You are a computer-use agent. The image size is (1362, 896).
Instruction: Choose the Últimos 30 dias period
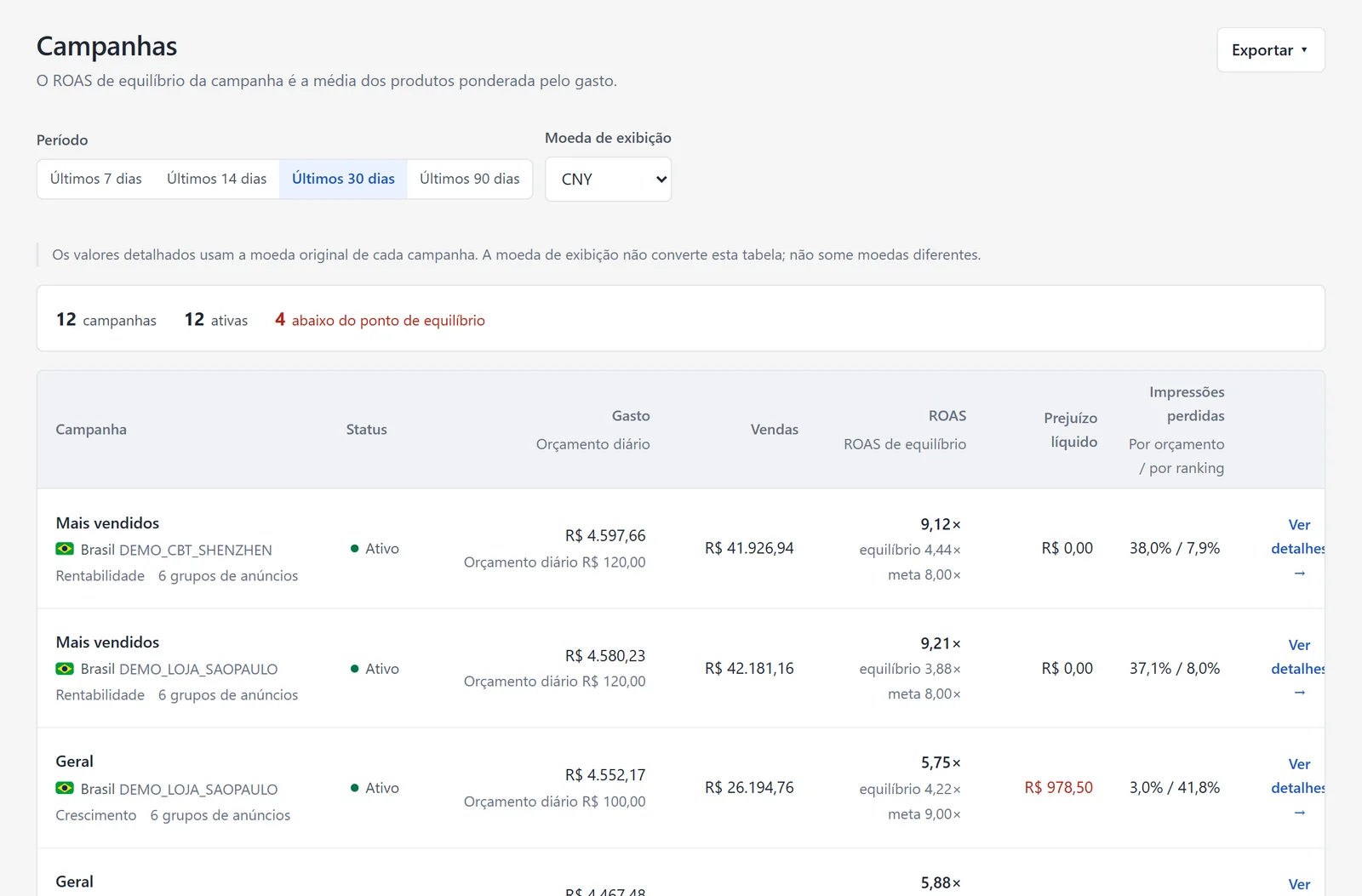point(343,179)
